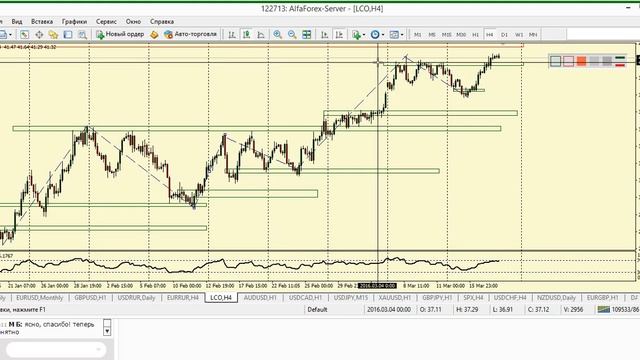Image resolution: width=640 pixels, height=360 pixels.
Task: Switch to USDJPY,M15 chart tab
Action: click(351, 298)
